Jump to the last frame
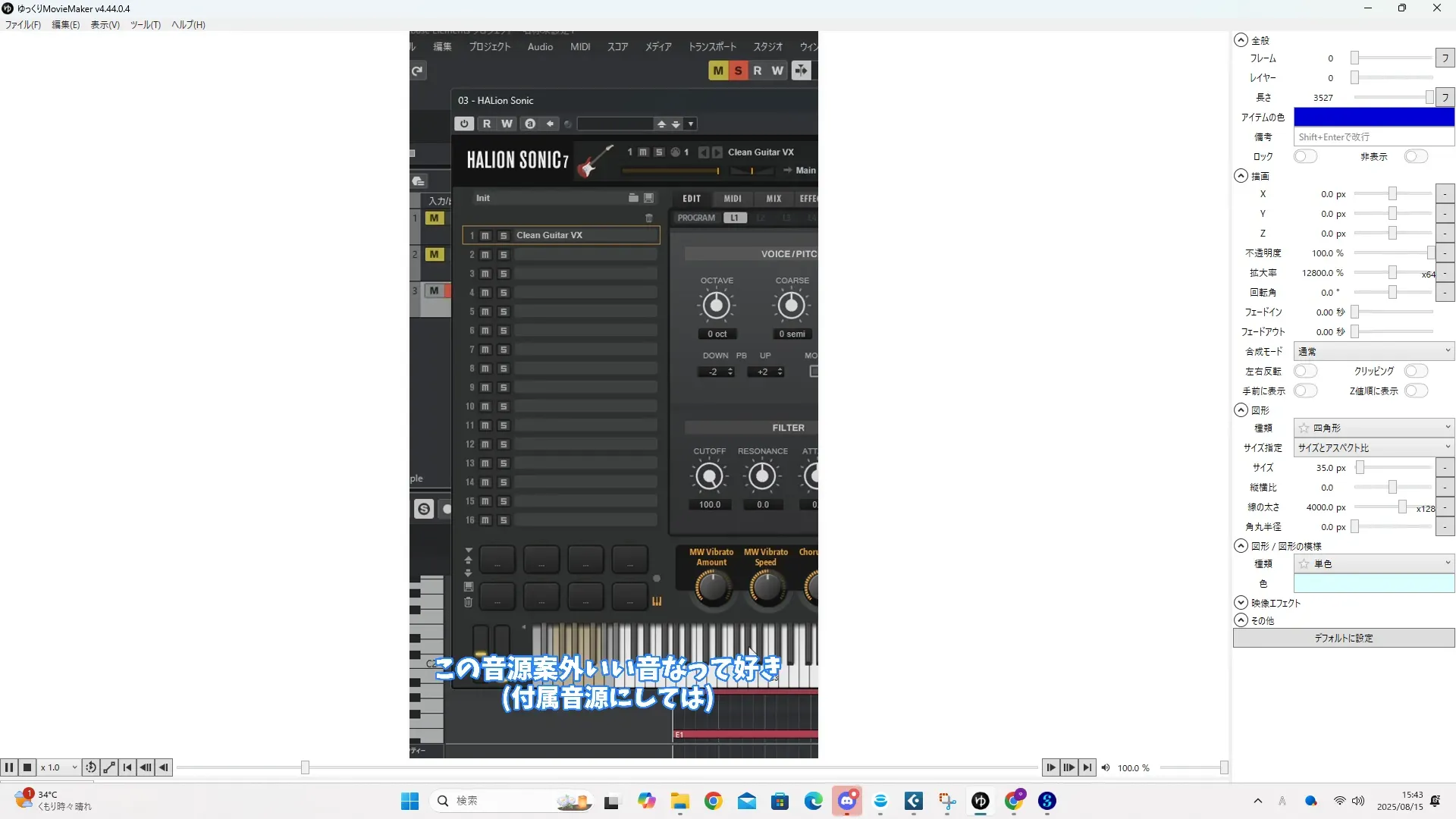The image size is (1456, 819). 1087,767
